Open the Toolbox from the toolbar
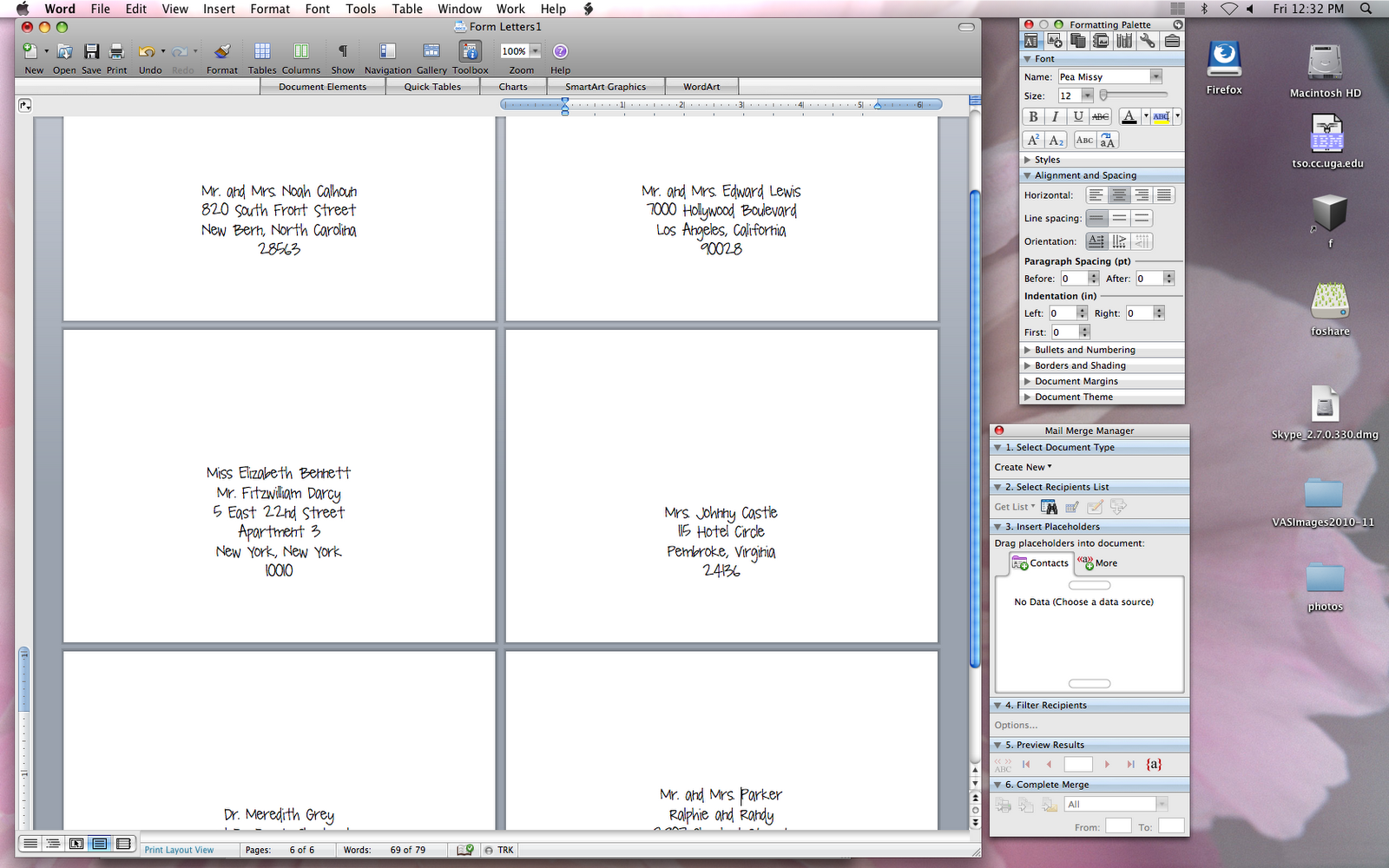This screenshot has height=868, width=1389. point(470,54)
